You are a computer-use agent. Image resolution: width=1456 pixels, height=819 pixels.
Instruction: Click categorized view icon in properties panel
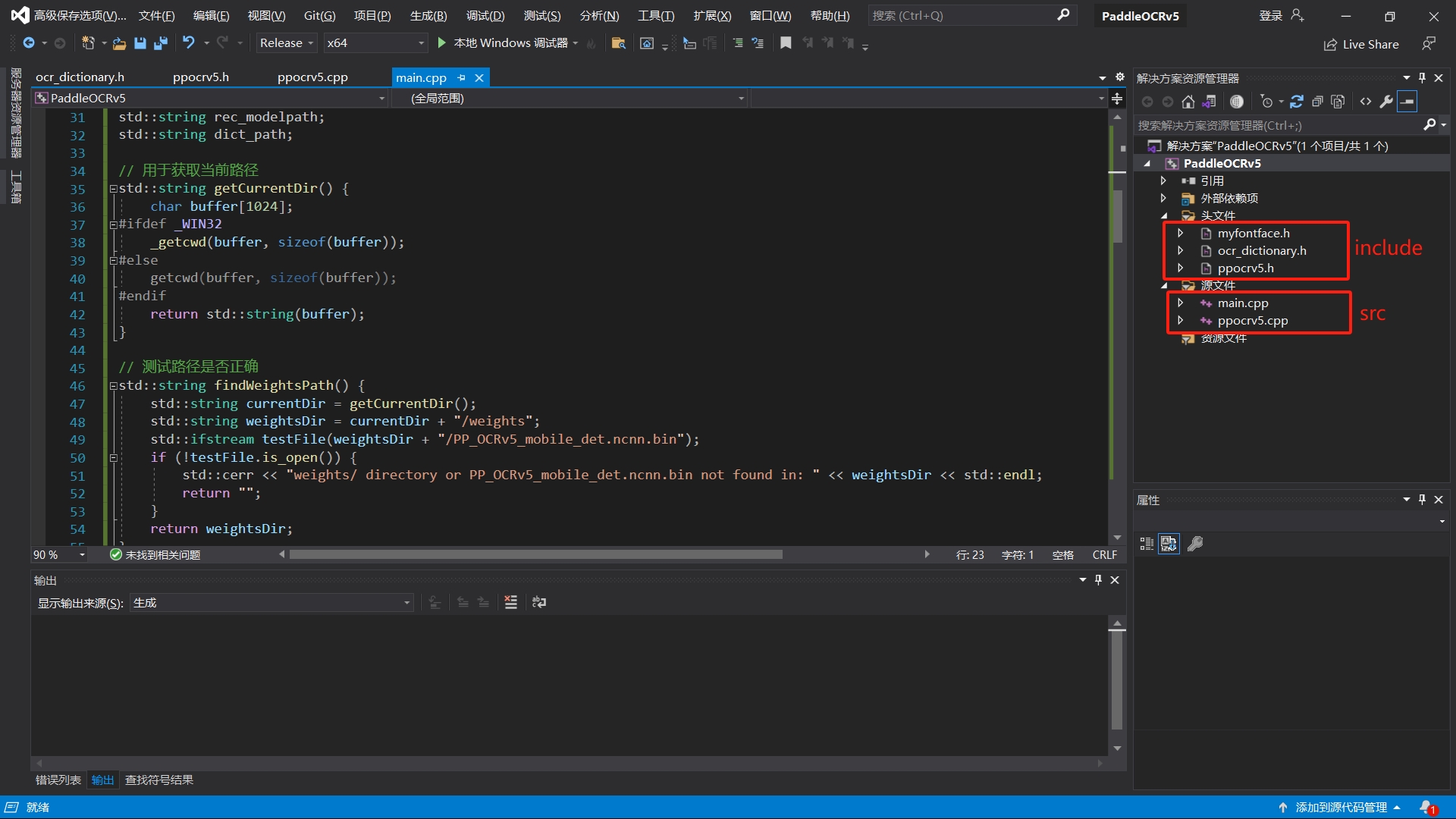[1147, 544]
